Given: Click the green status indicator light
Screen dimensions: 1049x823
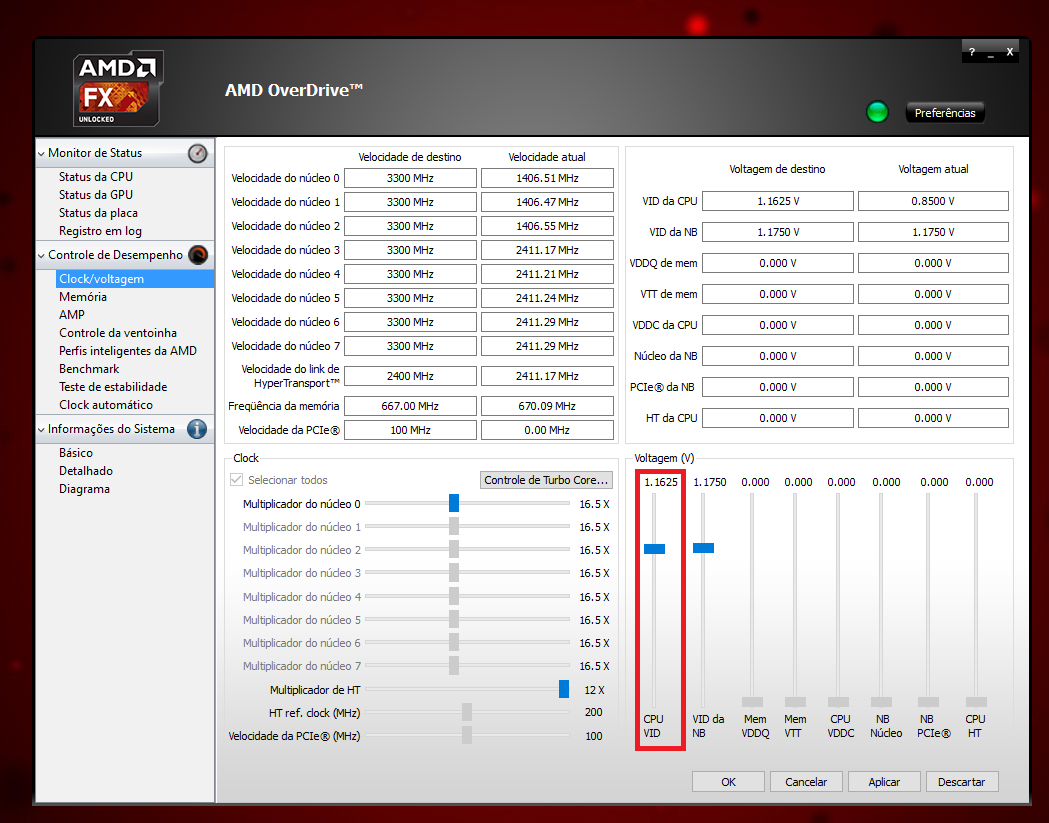Looking at the screenshot, I should click(877, 112).
